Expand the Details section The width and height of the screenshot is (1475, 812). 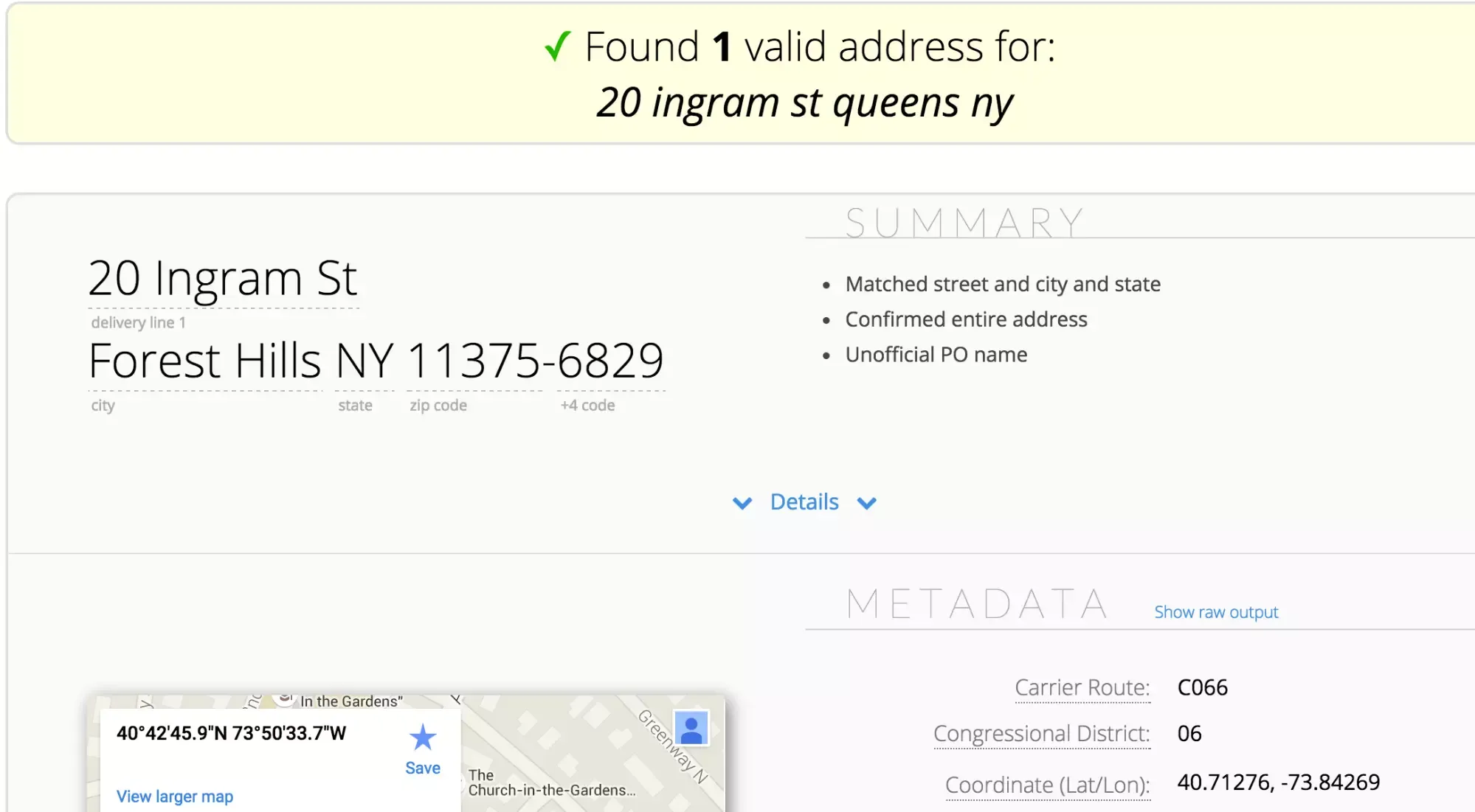[804, 502]
